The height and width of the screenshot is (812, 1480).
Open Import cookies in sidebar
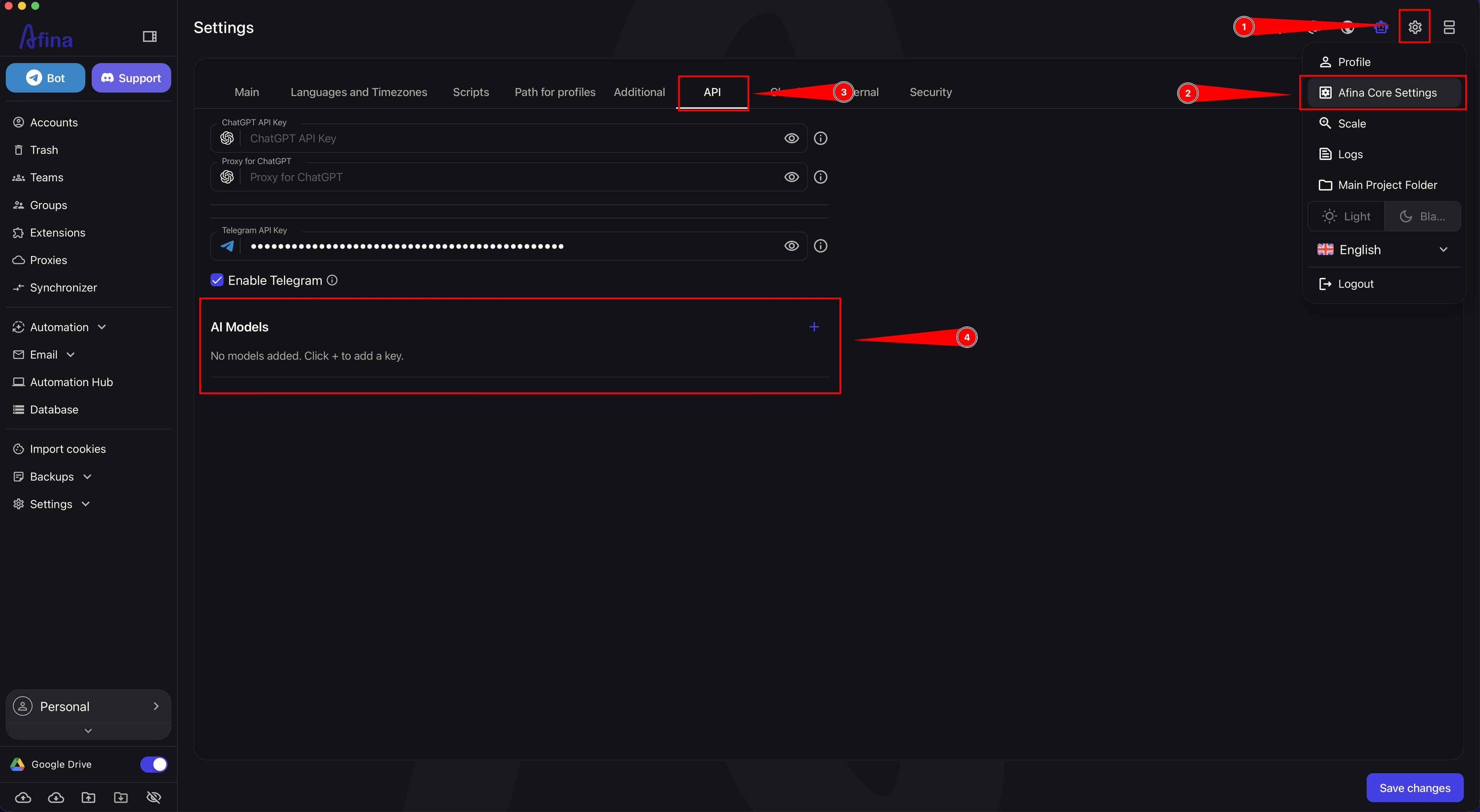(89, 449)
